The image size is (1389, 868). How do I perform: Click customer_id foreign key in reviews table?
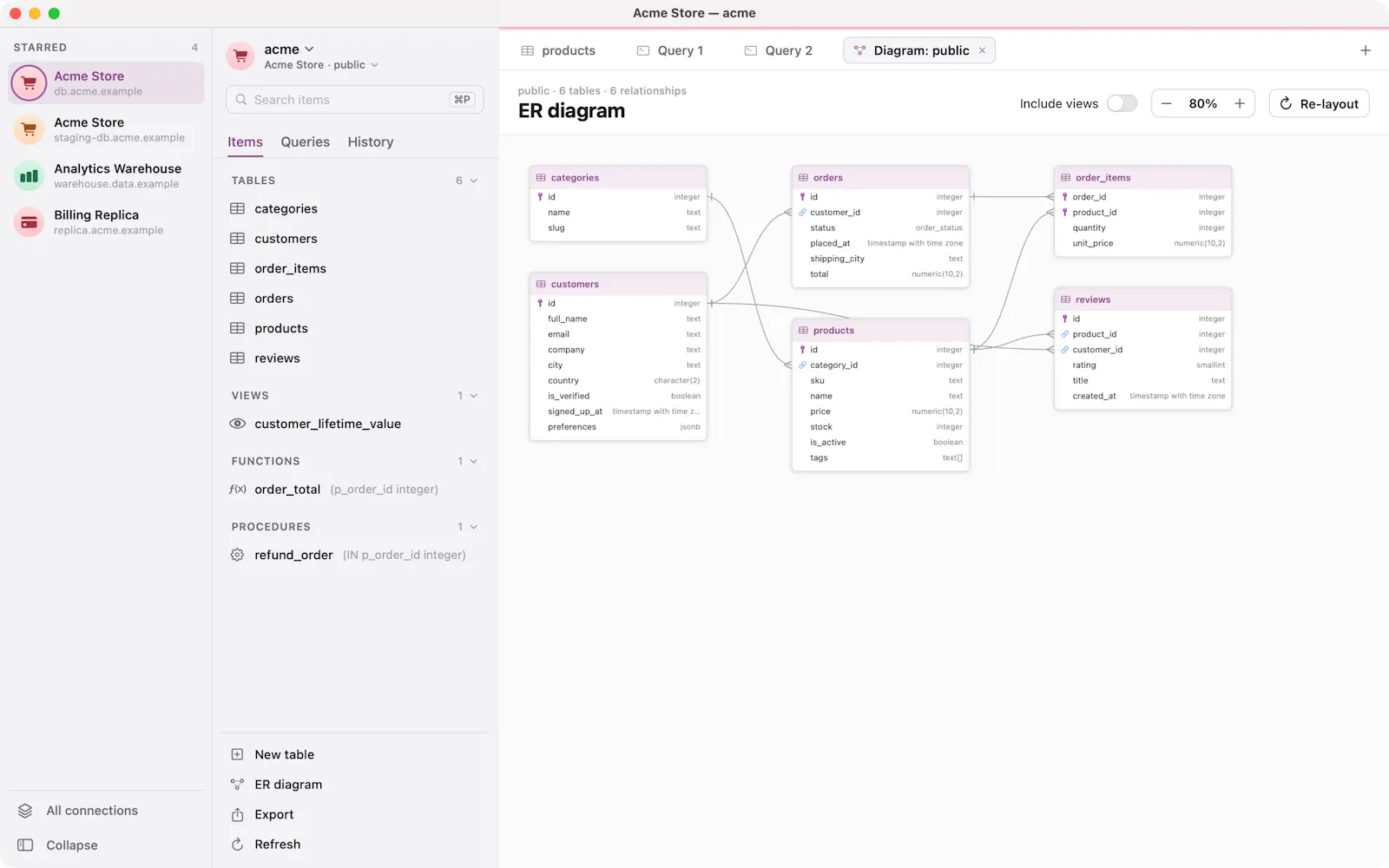pos(1097,350)
